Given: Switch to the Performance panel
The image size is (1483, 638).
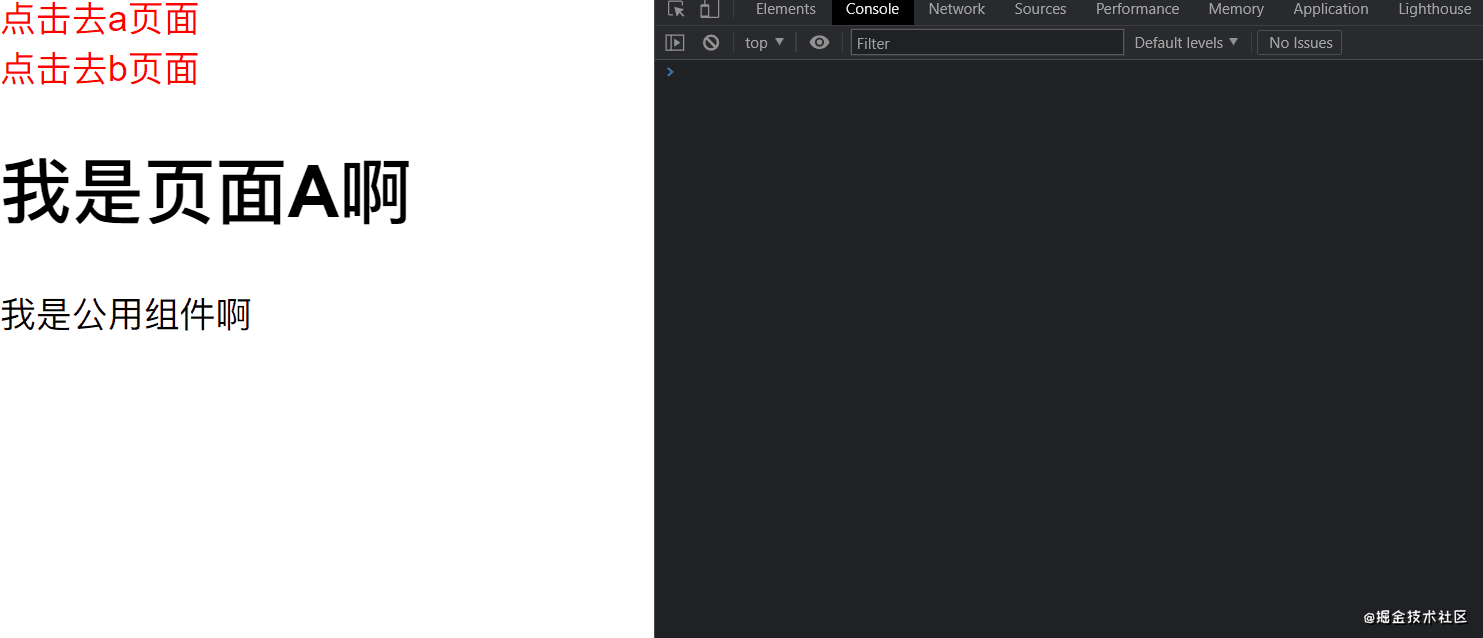Looking at the screenshot, I should pyautogui.click(x=1137, y=9).
